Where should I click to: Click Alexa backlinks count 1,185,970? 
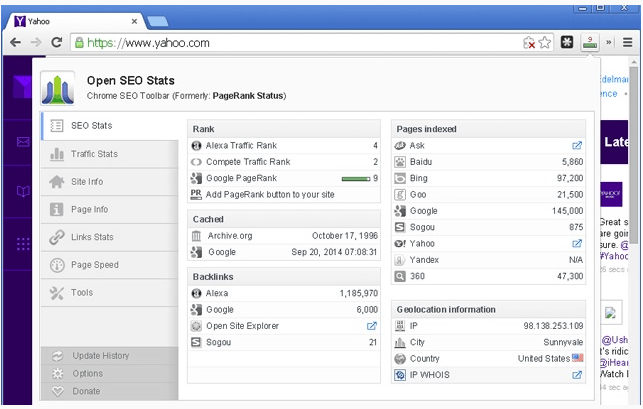tap(358, 293)
